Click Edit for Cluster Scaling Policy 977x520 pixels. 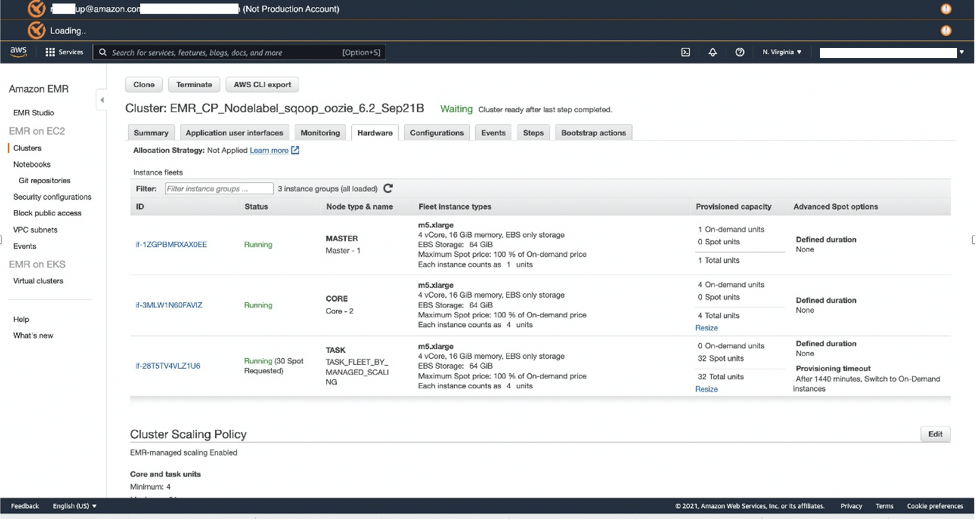(x=935, y=434)
